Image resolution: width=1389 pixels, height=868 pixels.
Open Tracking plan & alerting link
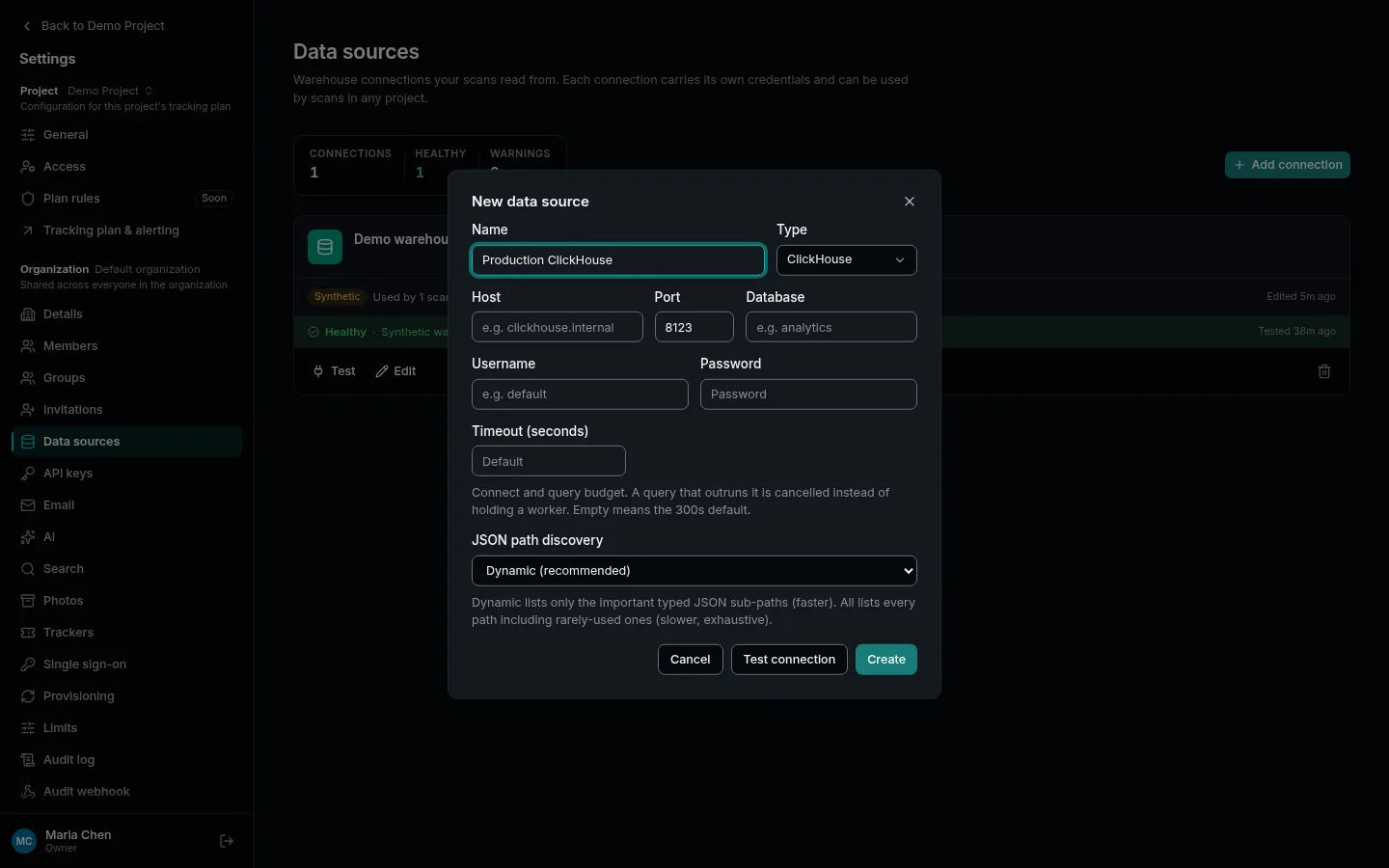click(126, 231)
